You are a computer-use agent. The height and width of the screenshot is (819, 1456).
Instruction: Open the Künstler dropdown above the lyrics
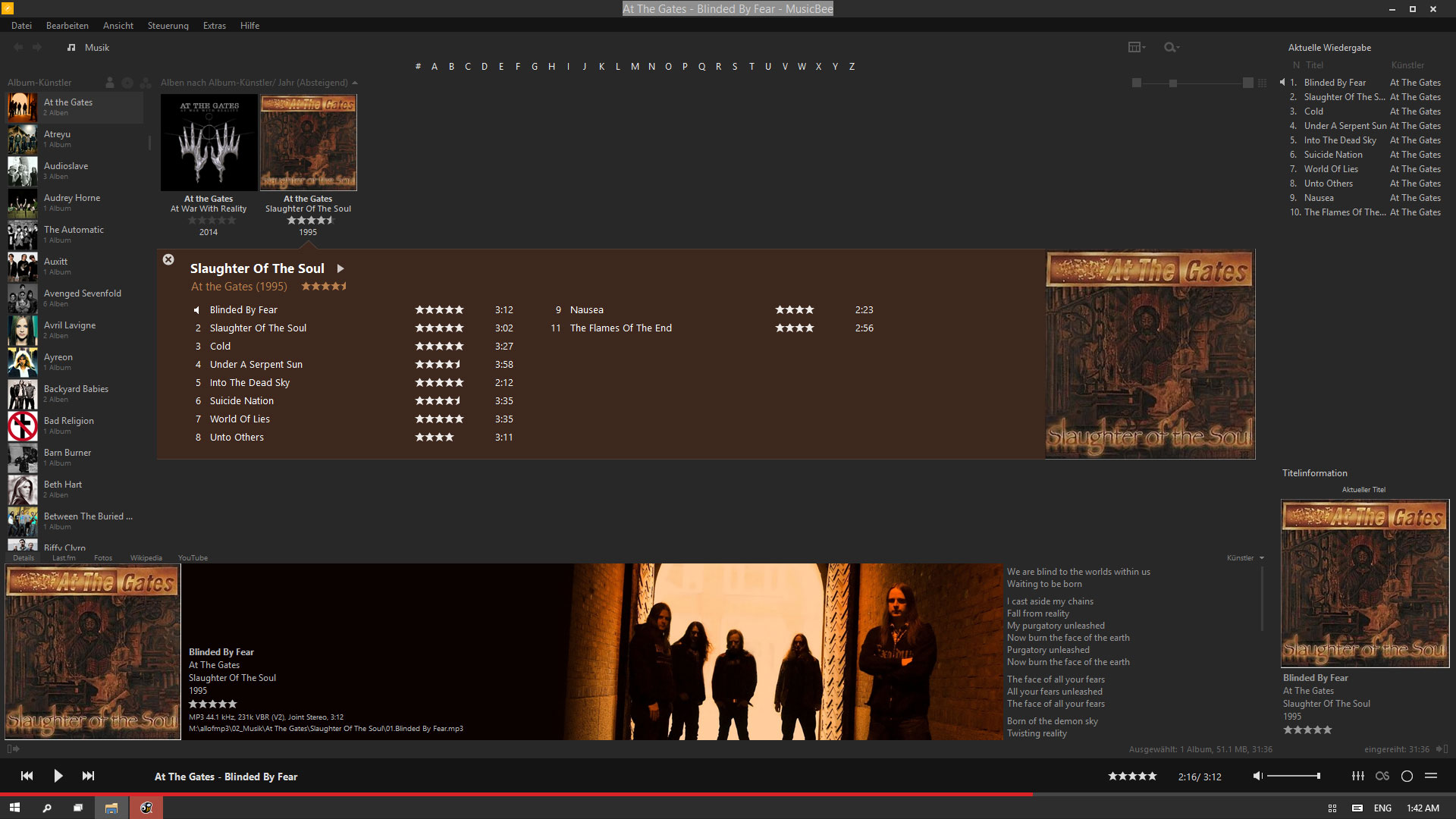click(x=1245, y=558)
